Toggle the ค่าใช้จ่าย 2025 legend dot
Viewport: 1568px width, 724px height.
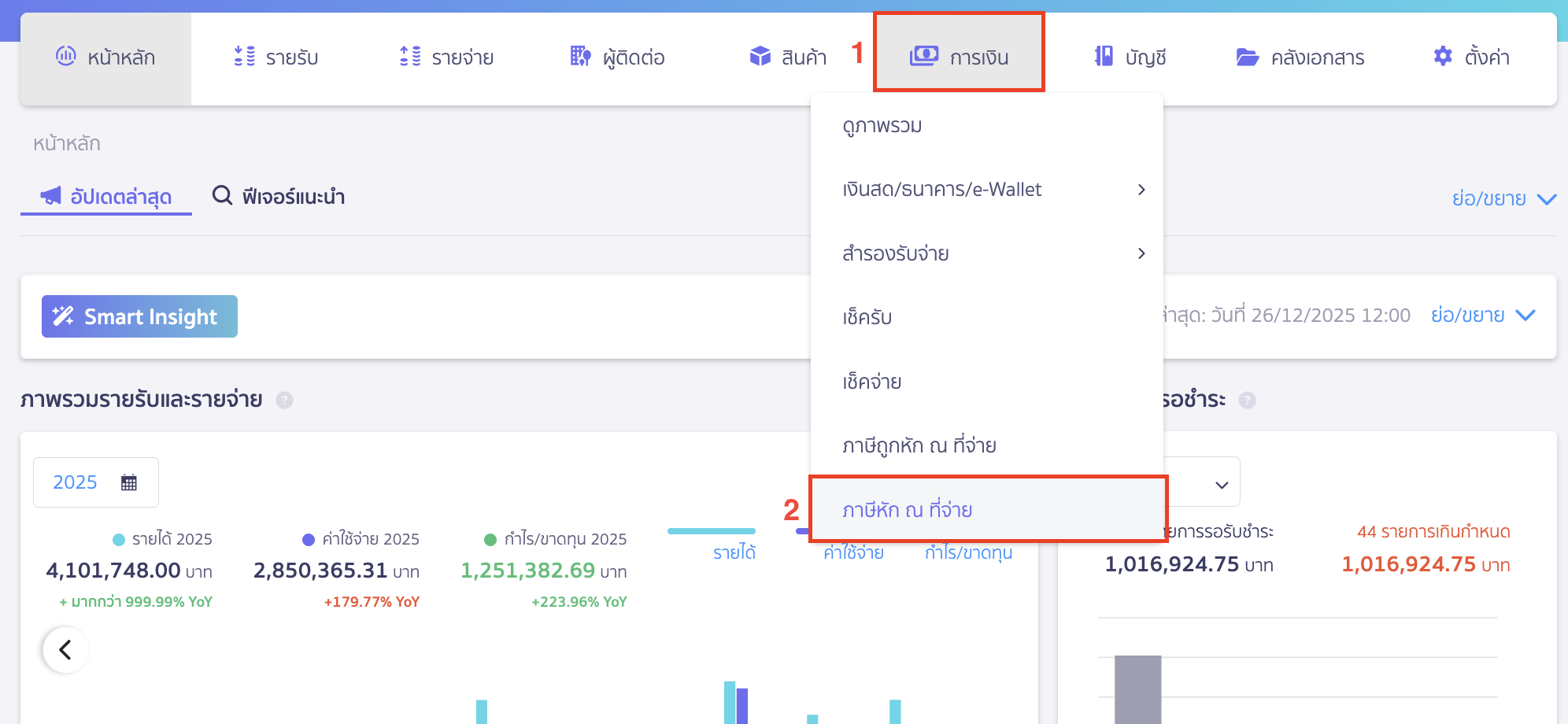pos(309,540)
